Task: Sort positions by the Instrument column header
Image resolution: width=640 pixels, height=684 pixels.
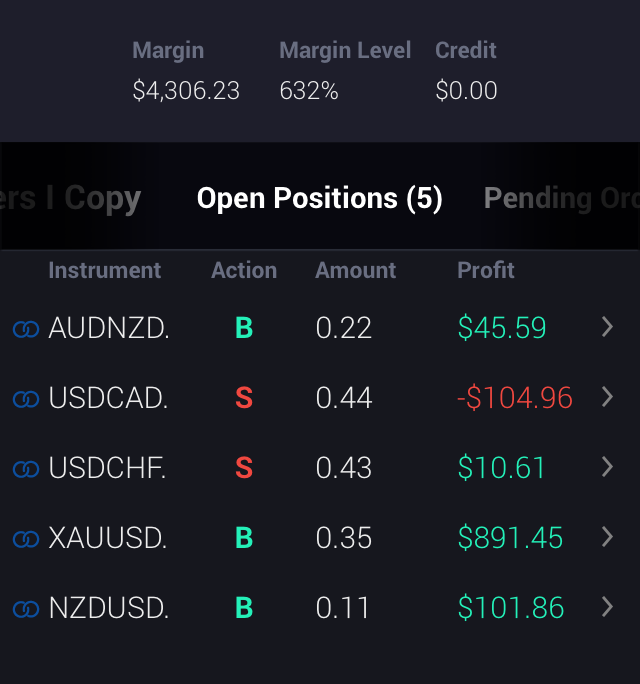Action: tap(104, 270)
